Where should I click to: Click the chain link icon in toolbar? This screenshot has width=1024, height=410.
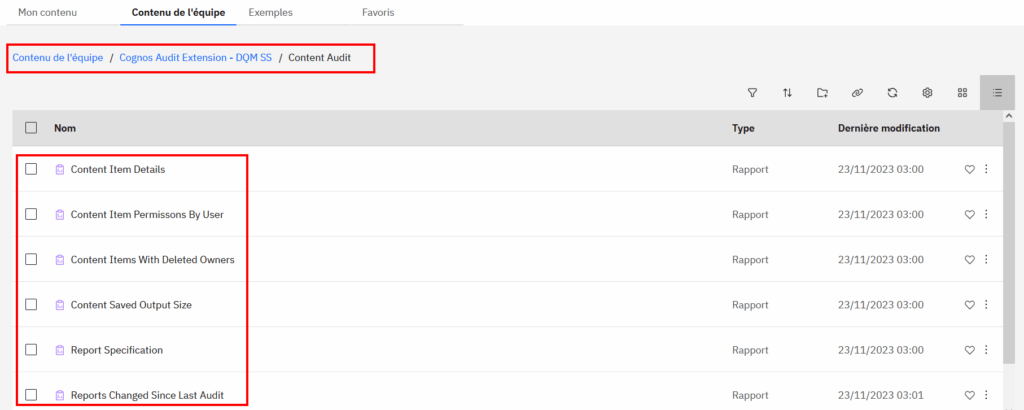857,93
